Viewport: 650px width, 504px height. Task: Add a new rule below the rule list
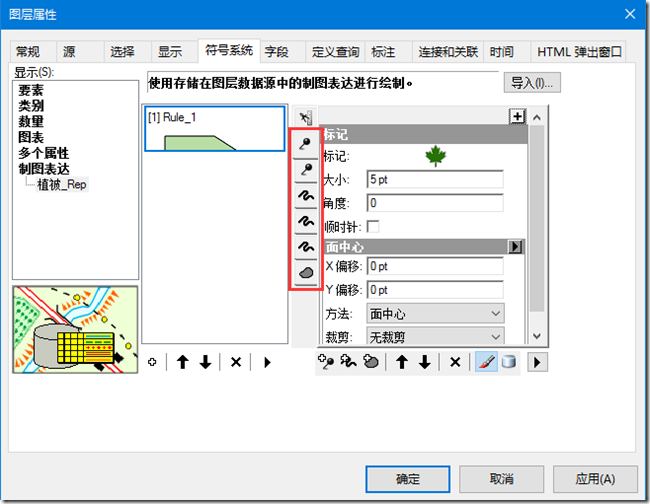tap(152, 362)
